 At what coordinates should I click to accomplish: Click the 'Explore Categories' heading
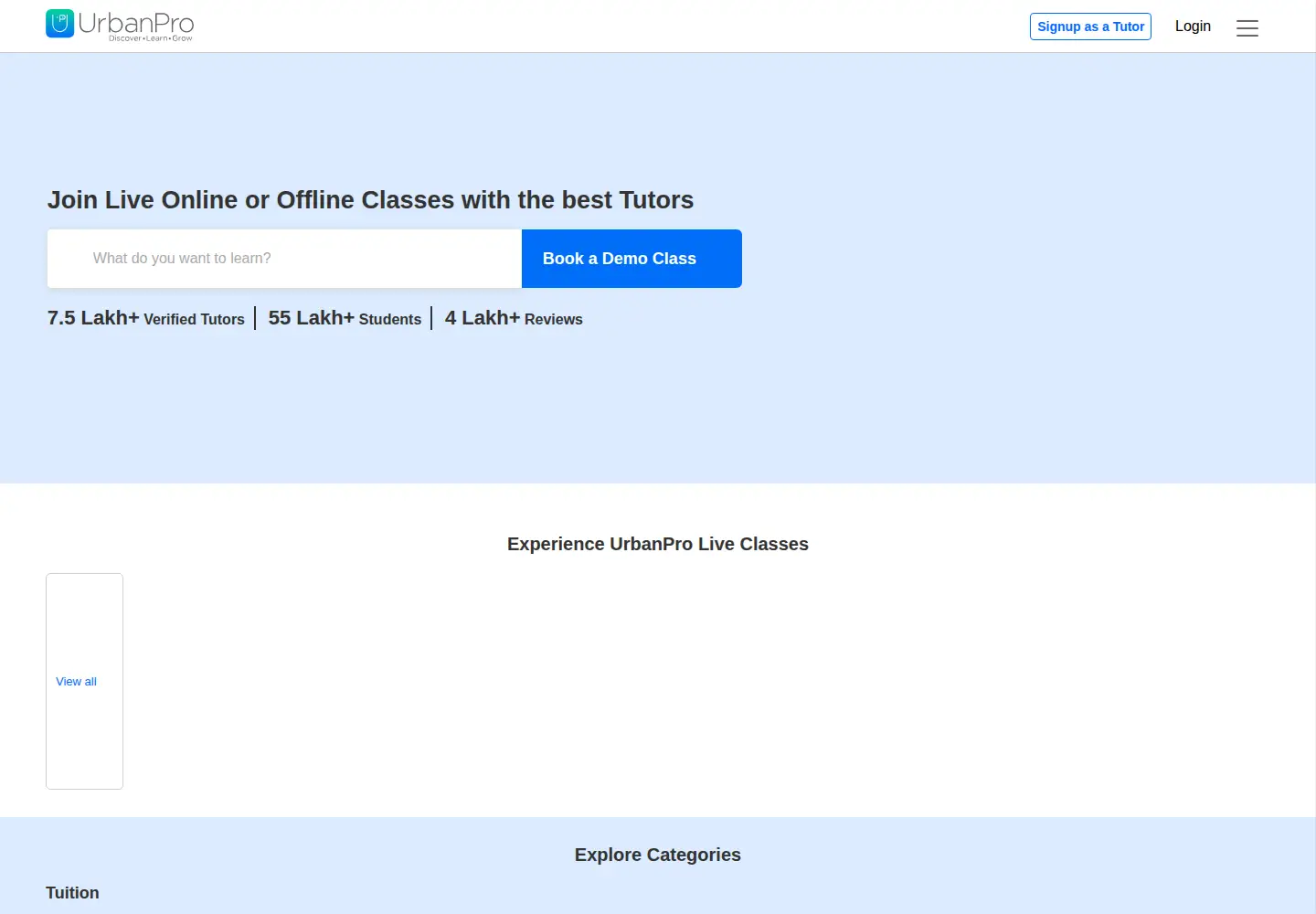click(x=658, y=855)
